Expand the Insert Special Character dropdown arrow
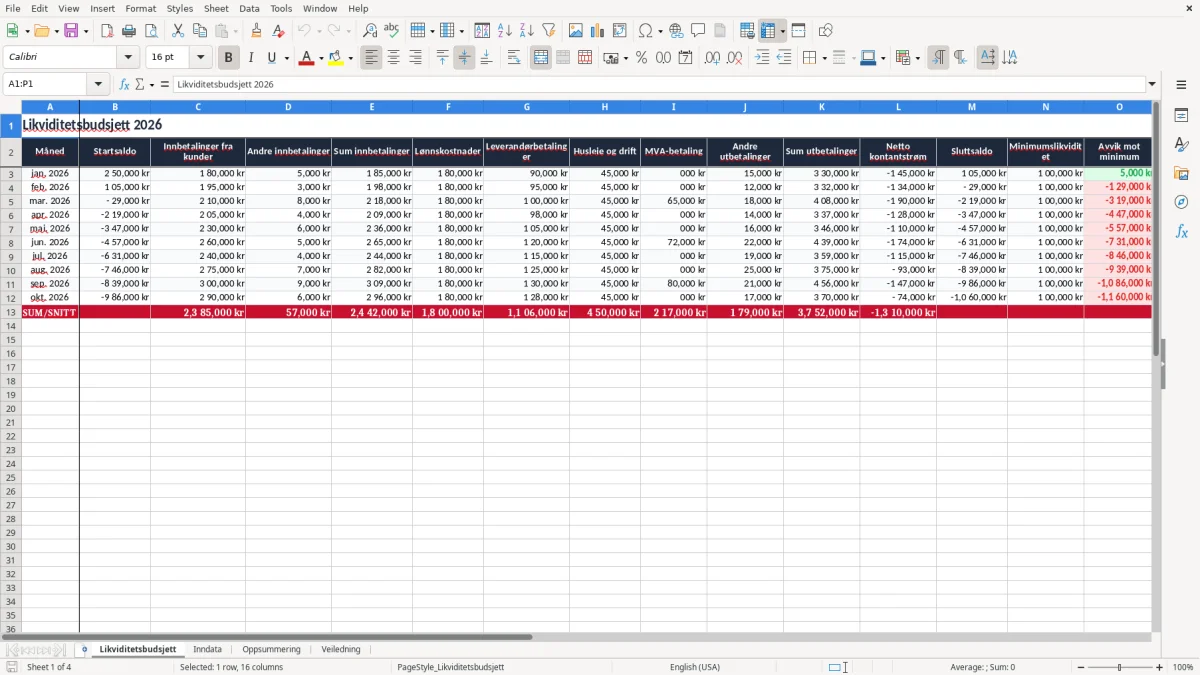 [660, 31]
